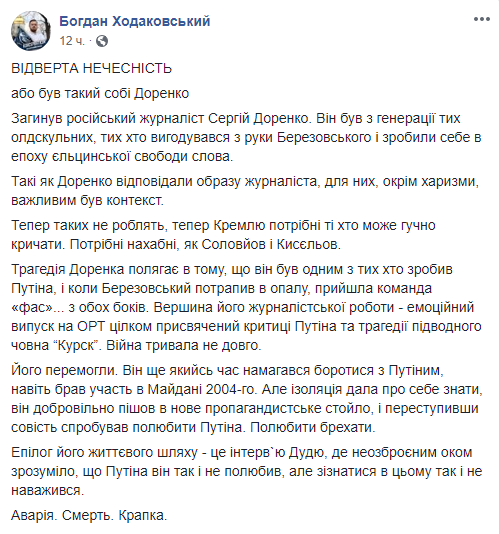Image resolution: width=499 pixels, height=534 pixels.
Task: Click the phrase Майдані 2004-го
Action: pyautogui.click(x=202, y=389)
